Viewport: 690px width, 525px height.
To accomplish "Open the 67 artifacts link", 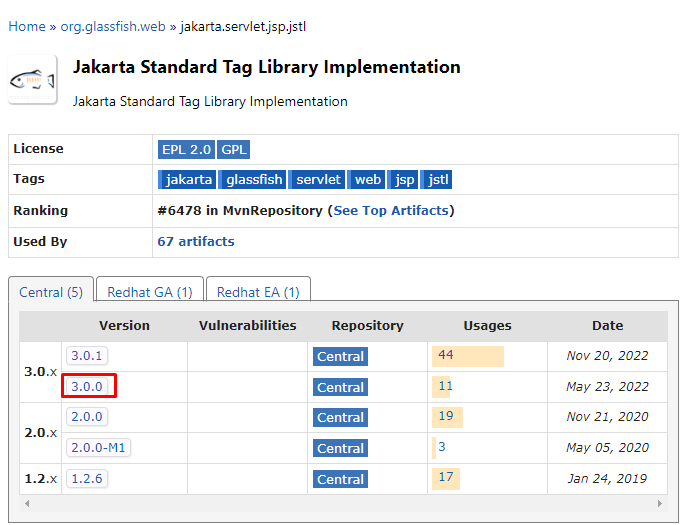I will (x=196, y=242).
